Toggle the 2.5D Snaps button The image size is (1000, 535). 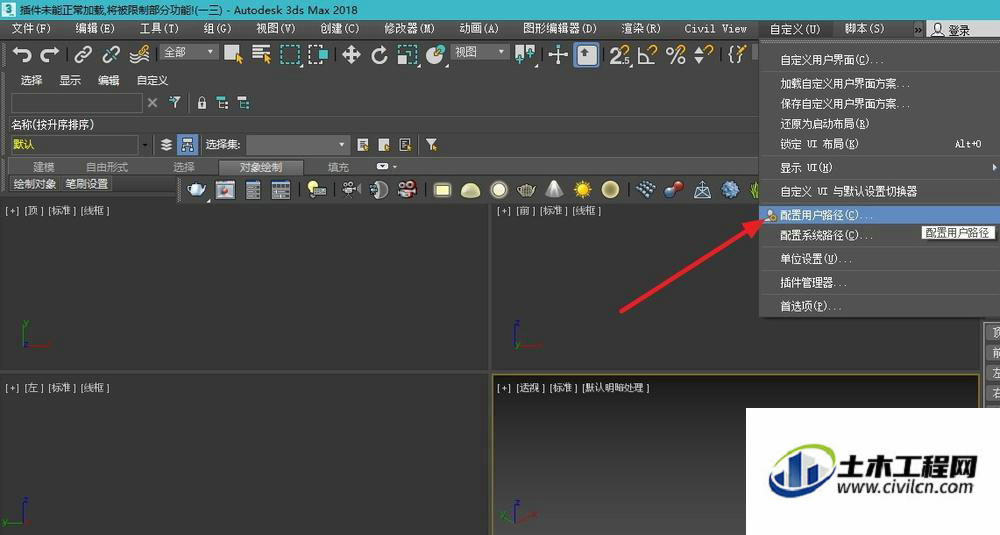pos(619,55)
